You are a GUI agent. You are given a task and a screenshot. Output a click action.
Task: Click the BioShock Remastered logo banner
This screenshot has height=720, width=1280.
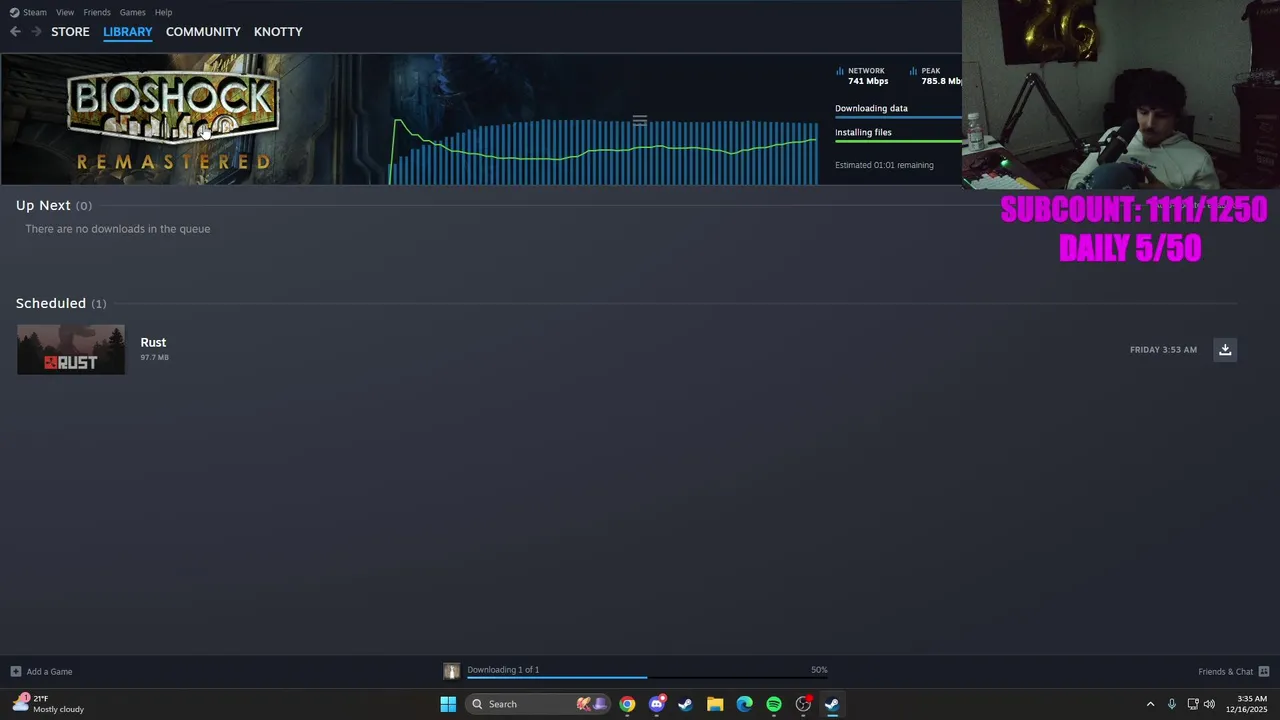click(173, 122)
